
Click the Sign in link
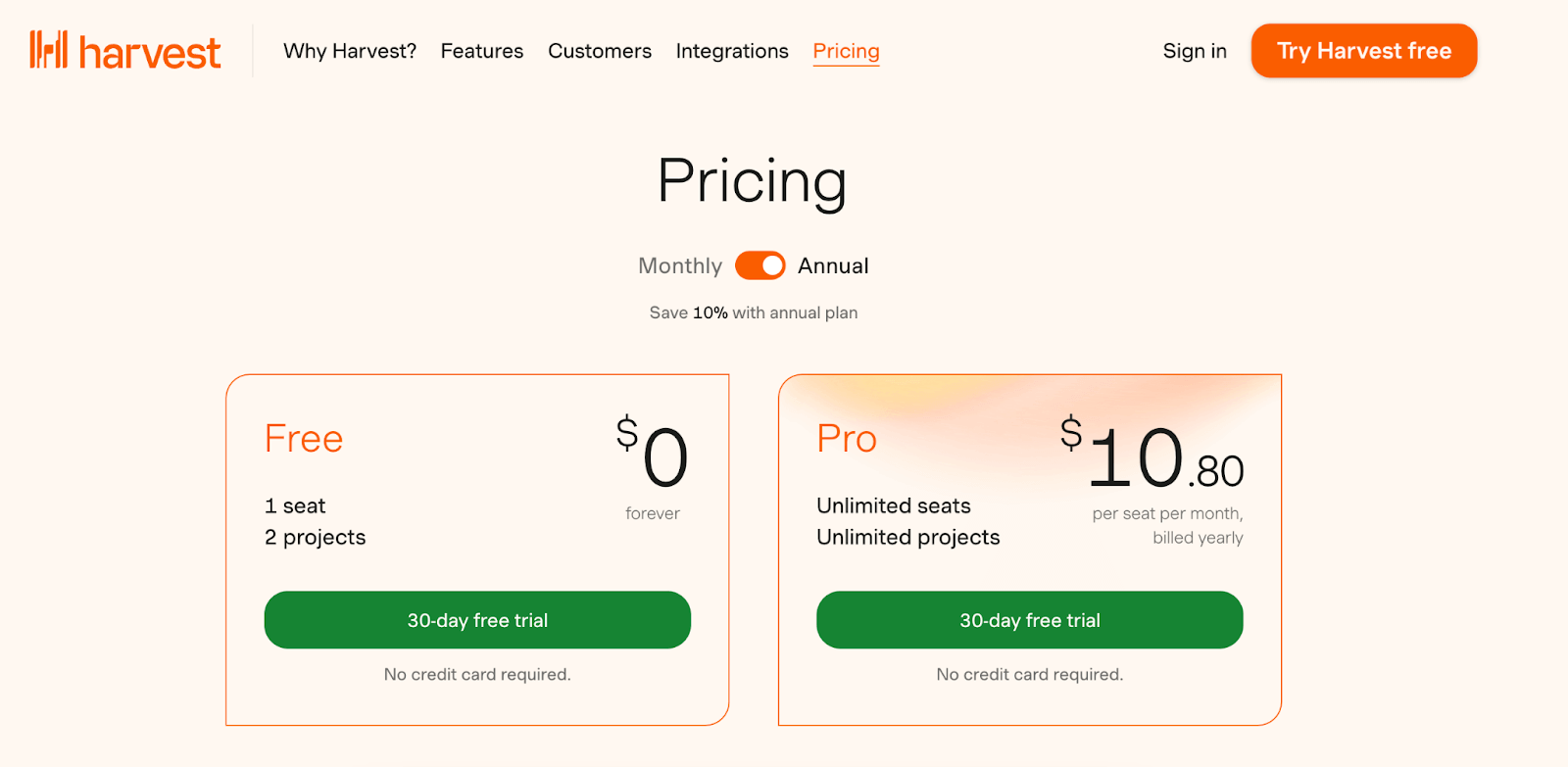click(1195, 51)
